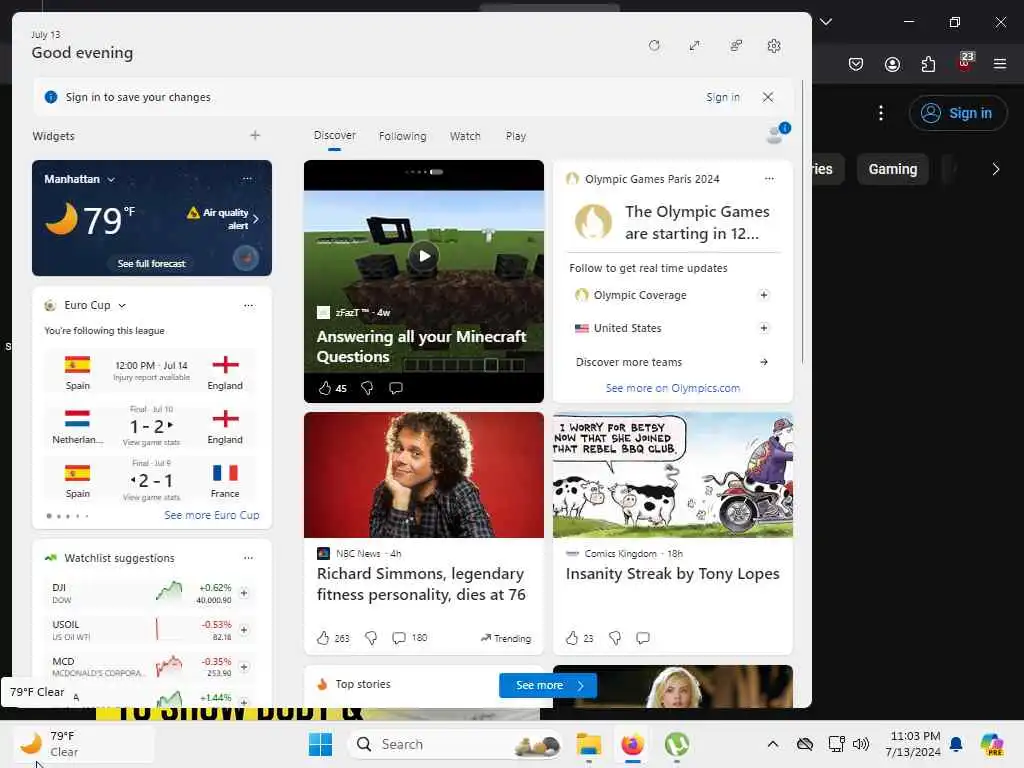1024x768 pixels.
Task: Open See more on Olympics.com
Action: (x=673, y=388)
